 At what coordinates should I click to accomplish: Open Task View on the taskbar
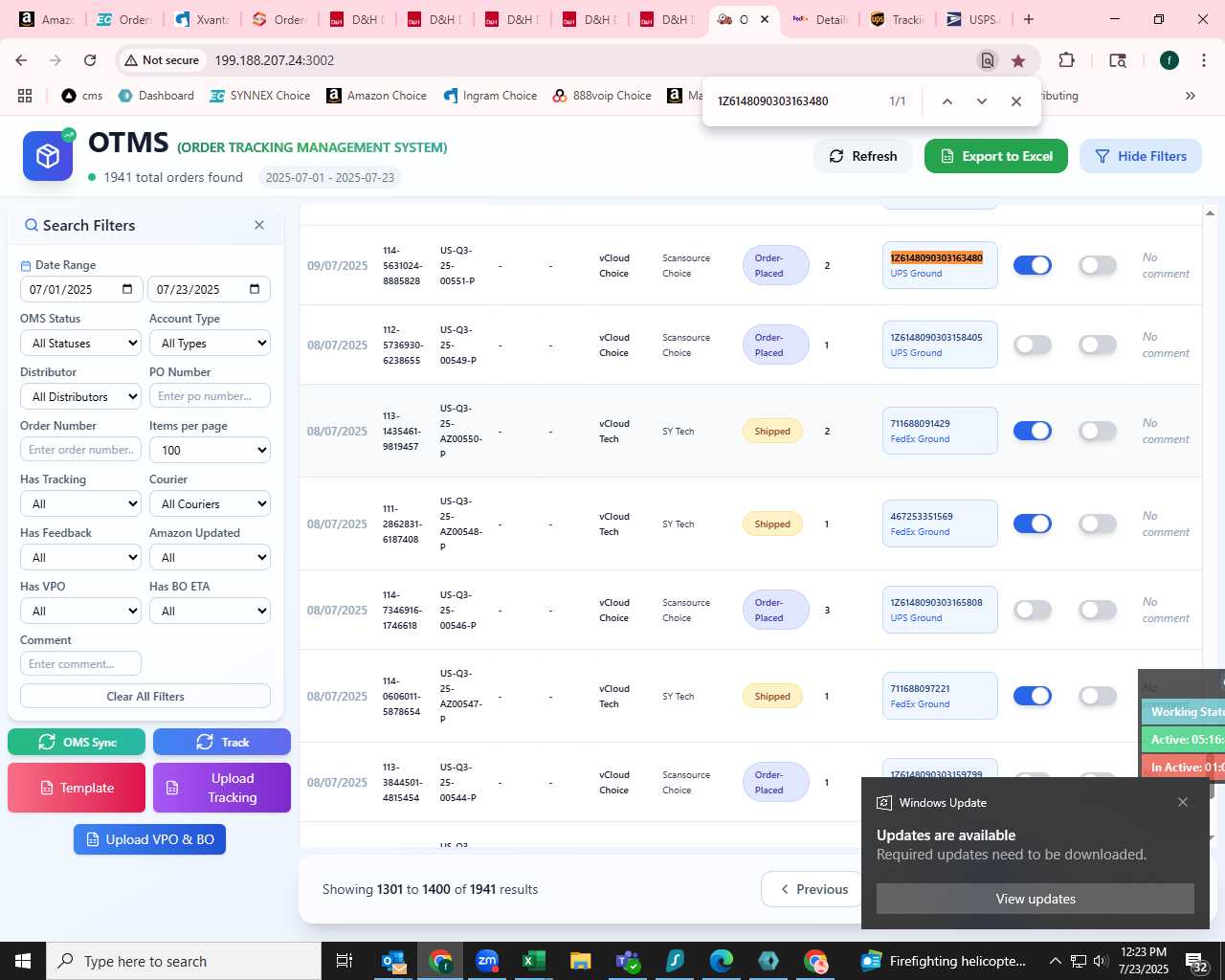click(x=345, y=961)
